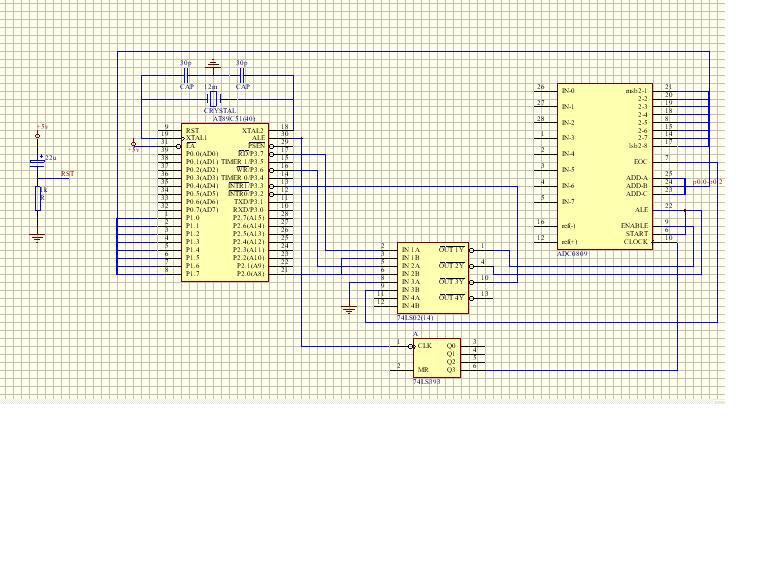774x581 pixels.
Task: Click the IN 4B pin name on the 74LS02
Action: click(x=411, y=306)
